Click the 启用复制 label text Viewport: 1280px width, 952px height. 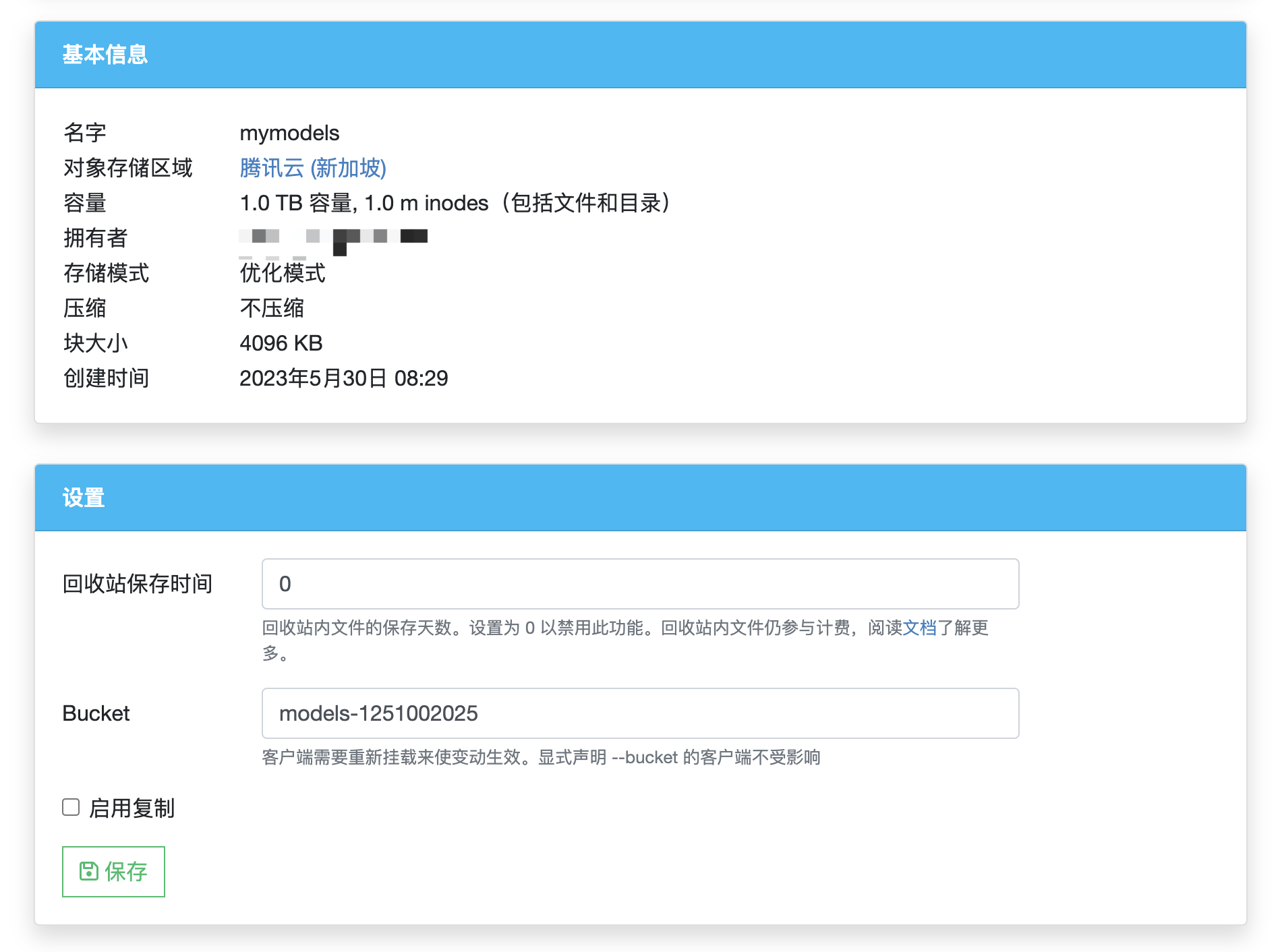click(132, 808)
